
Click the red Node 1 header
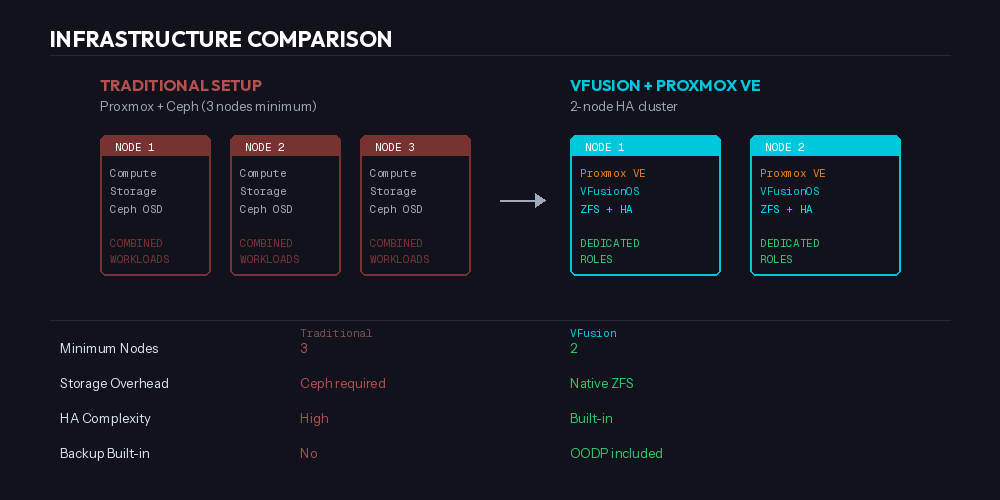155,147
